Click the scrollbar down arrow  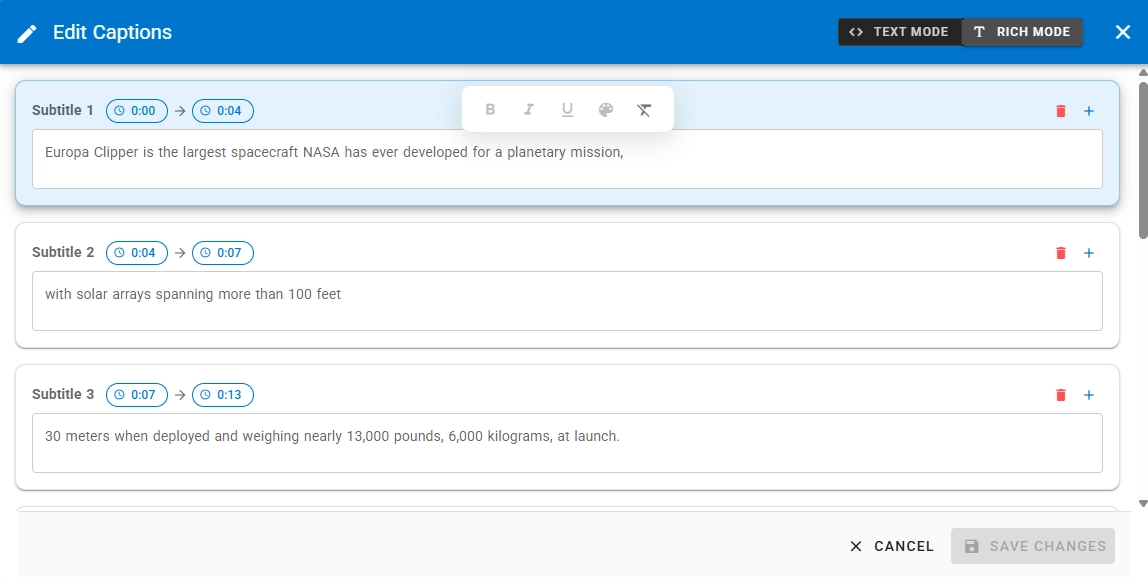click(1143, 504)
